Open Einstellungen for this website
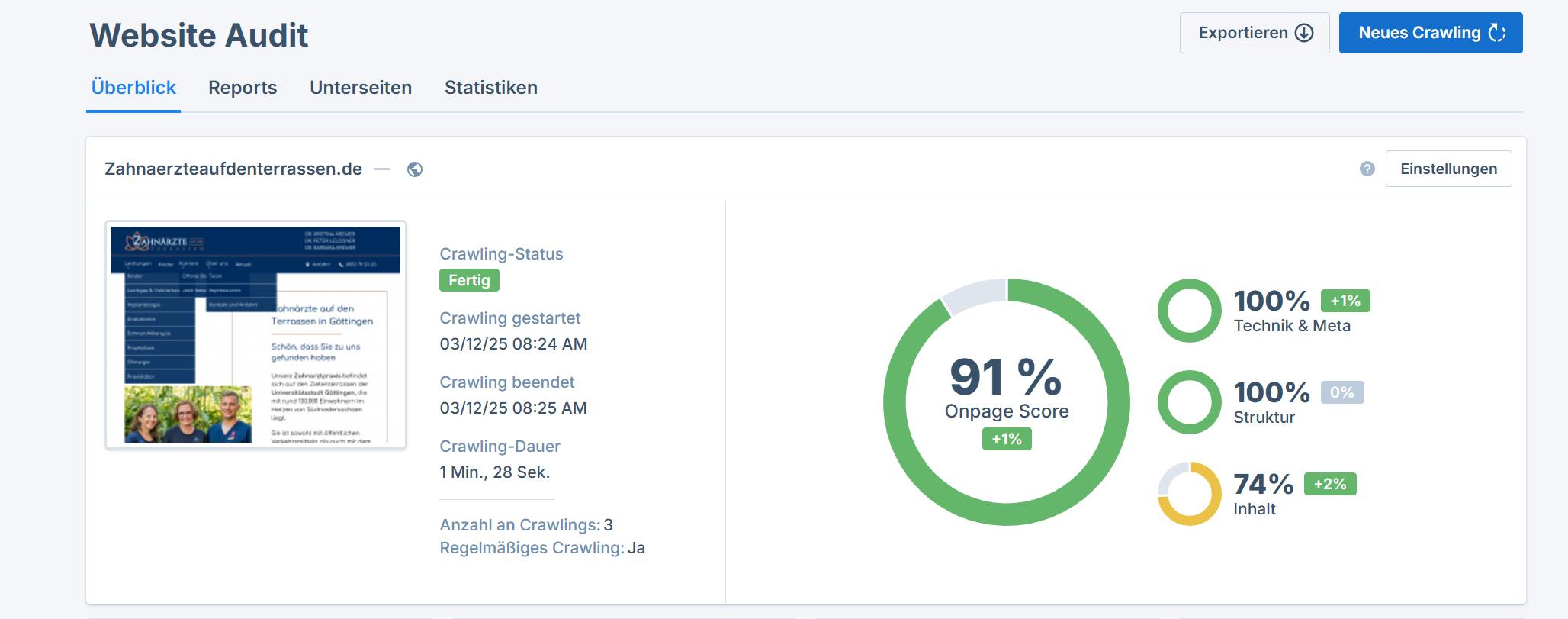This screenshot has width=1568, height=619. 1448,169
